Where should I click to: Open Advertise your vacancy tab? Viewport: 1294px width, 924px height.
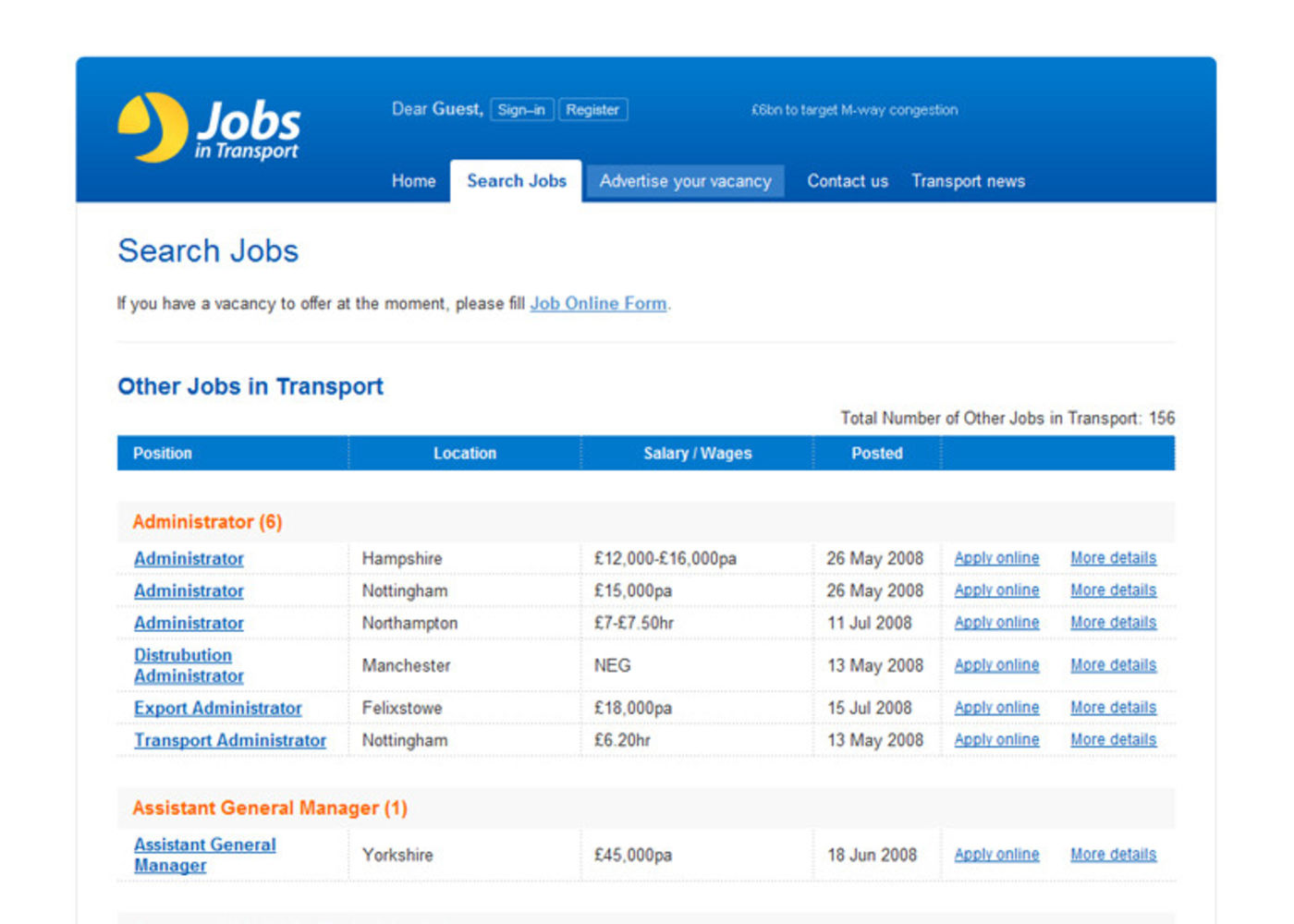[685, 181]
